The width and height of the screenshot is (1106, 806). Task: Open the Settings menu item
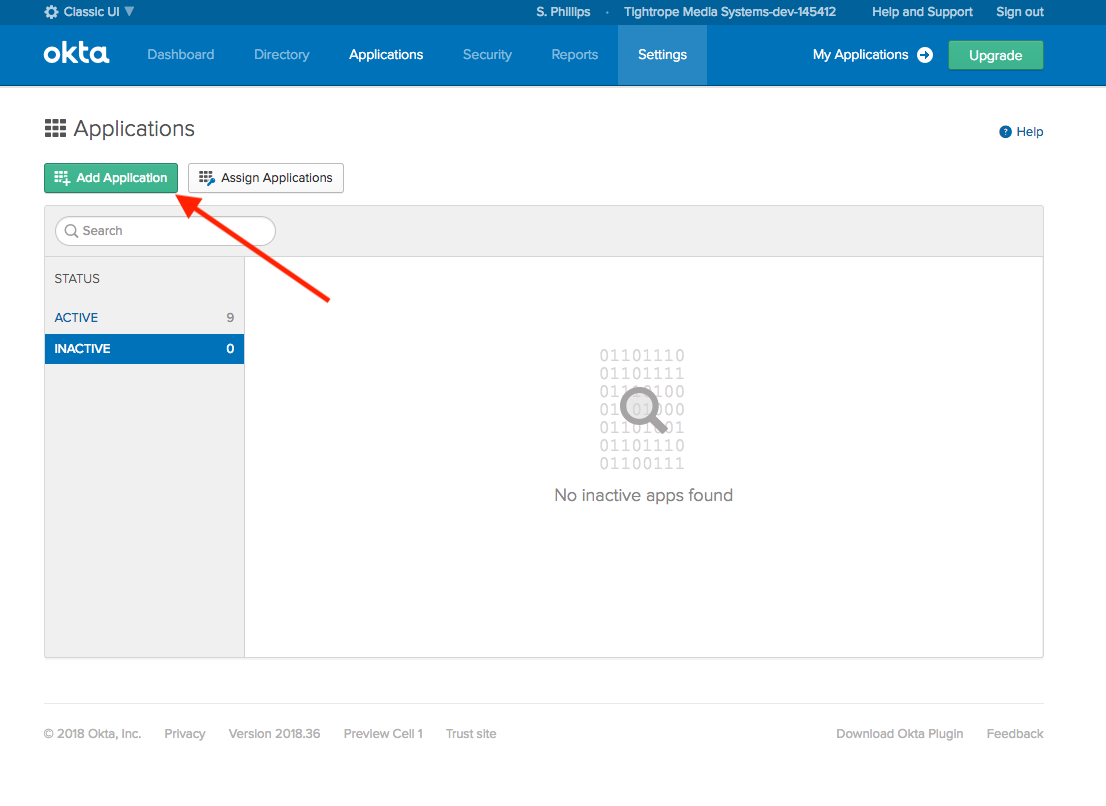[x=662, y=55]
